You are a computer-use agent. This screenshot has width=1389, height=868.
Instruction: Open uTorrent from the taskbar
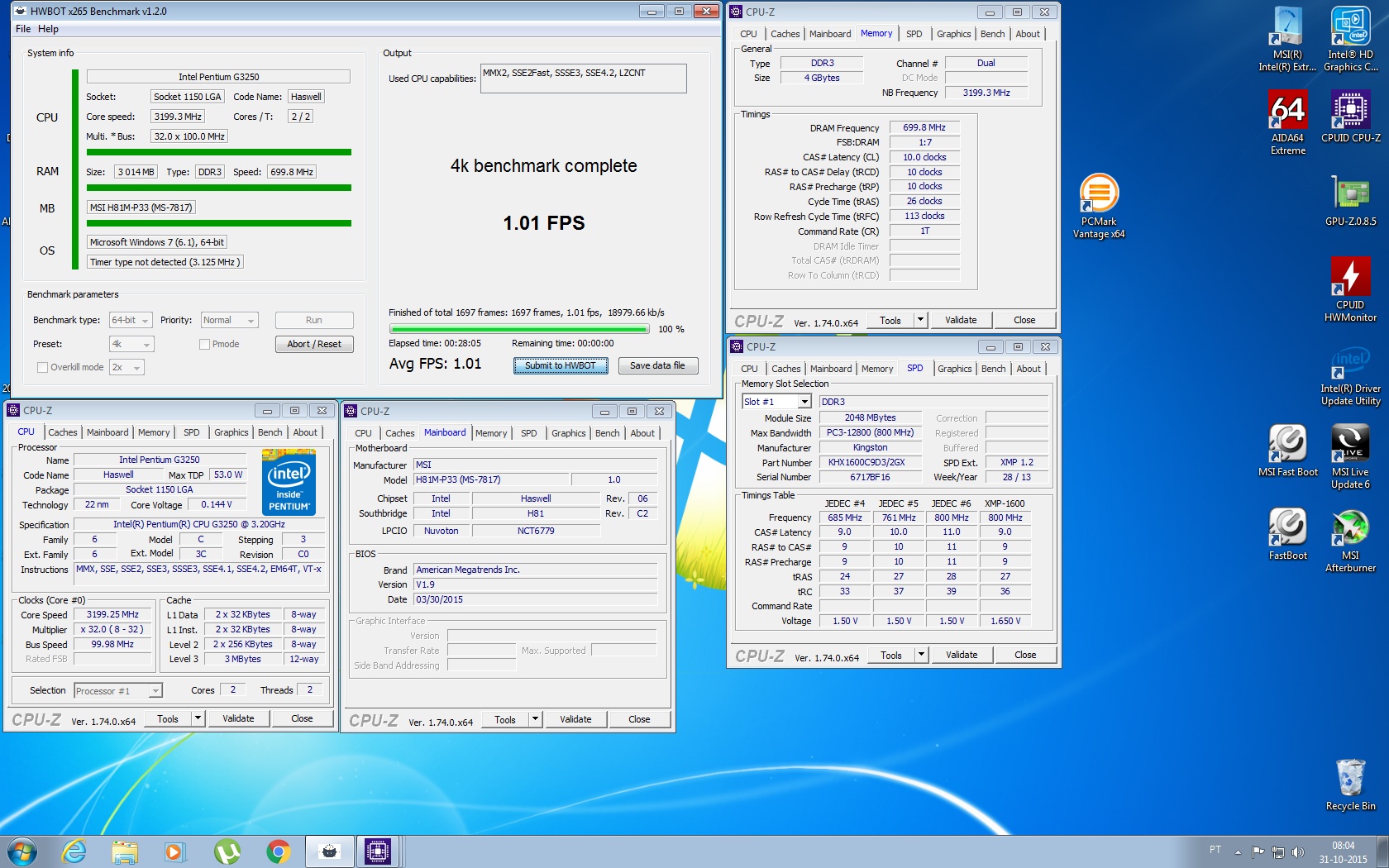point(227,851)
